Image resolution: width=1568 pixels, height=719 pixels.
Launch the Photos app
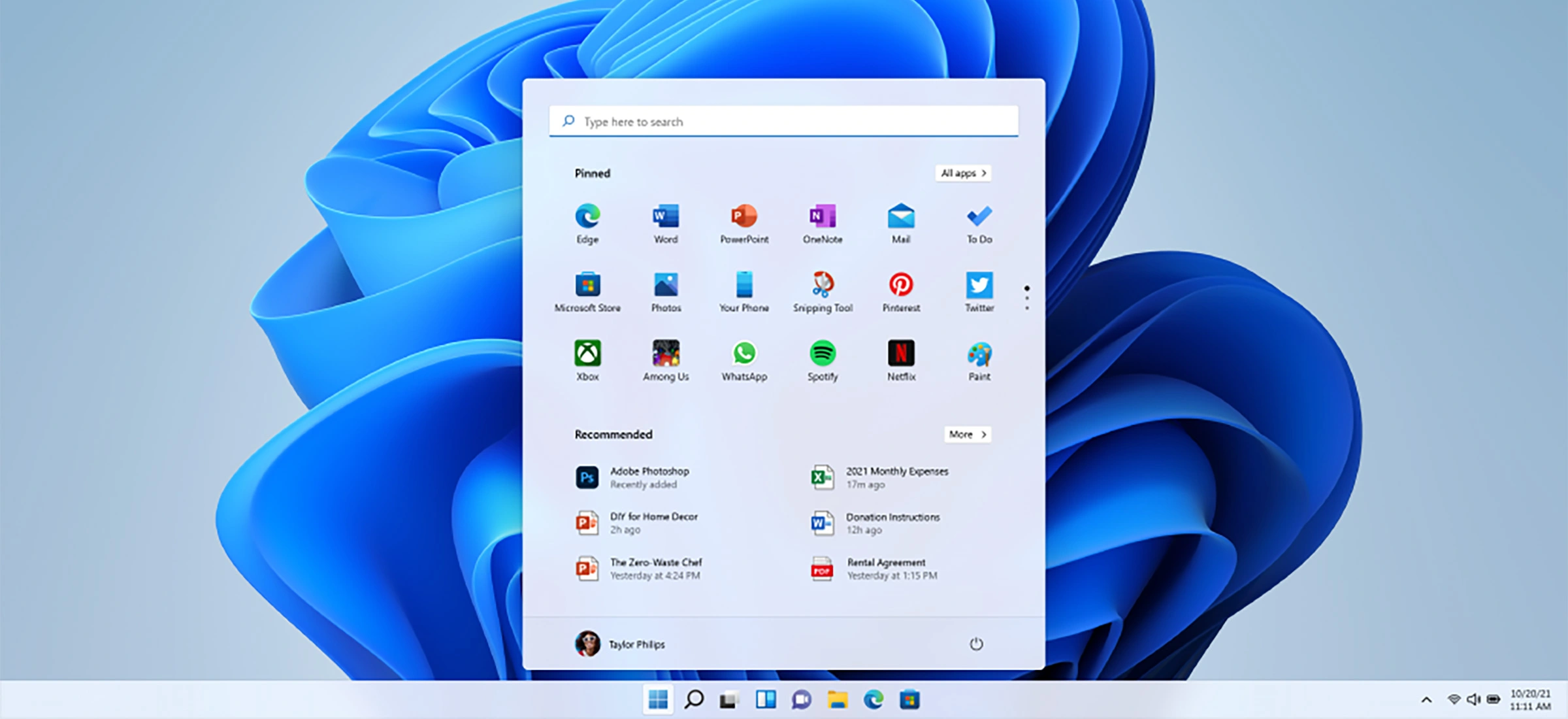[666, 292]
